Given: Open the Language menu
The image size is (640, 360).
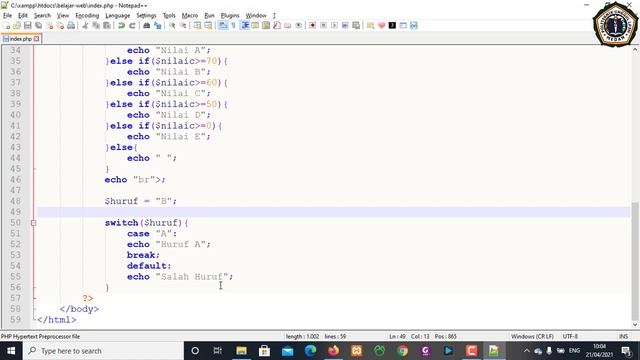Looking at the screenshot, I should (x=118, y=16).
